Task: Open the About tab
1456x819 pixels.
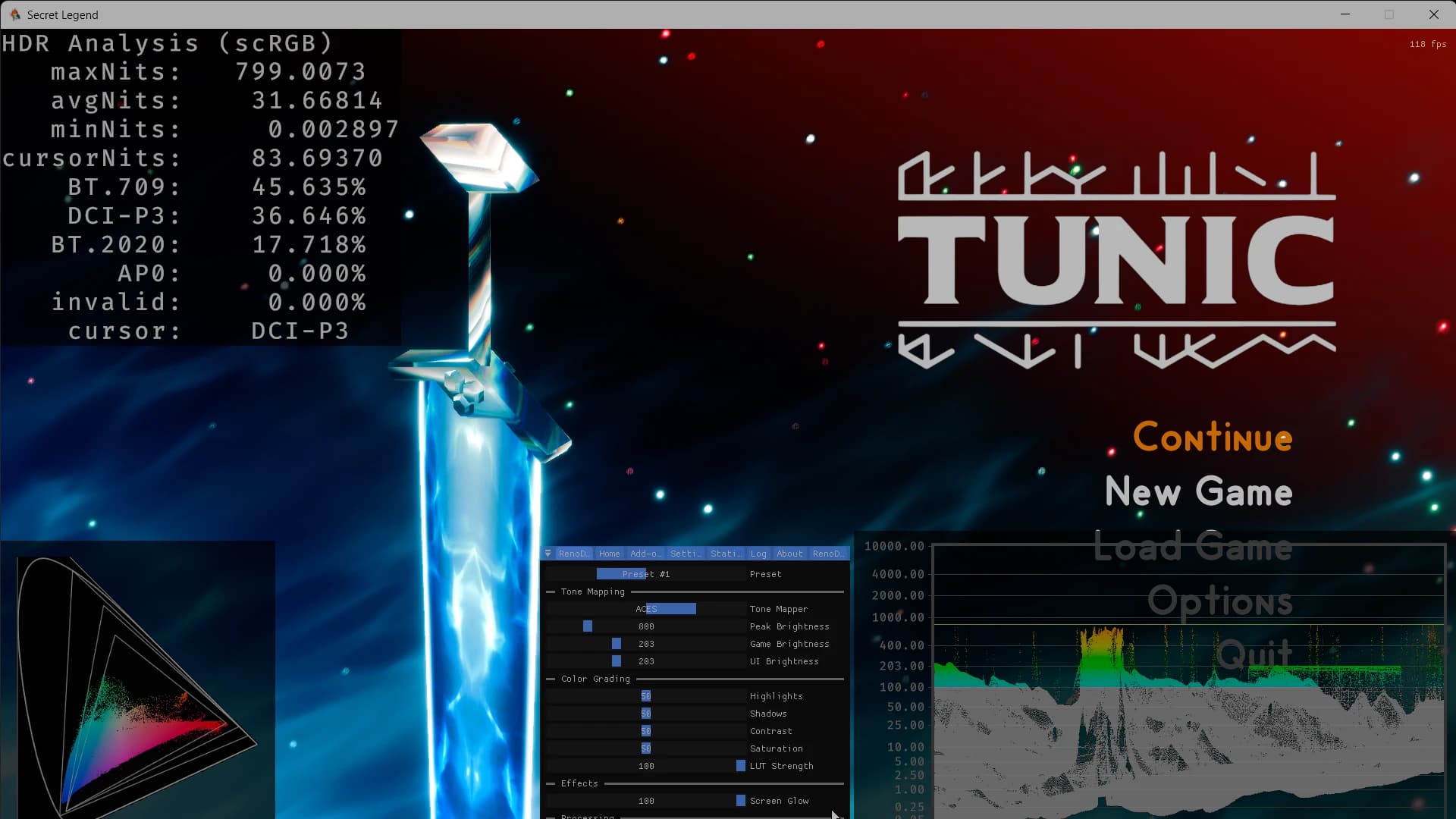Action: click(x=789, y=554)
